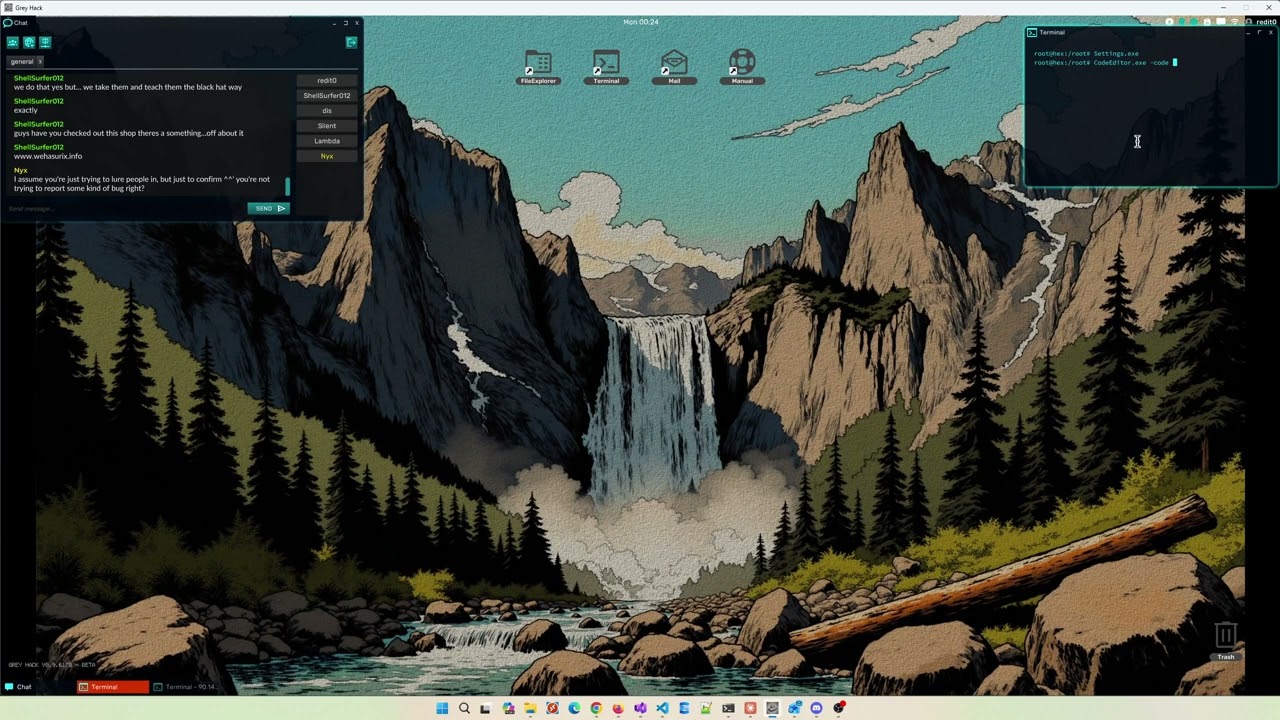This screenshot has width=1280, height=720.
Task: Open Visual Studio Code from Windows taskbar
Action: 662,708
